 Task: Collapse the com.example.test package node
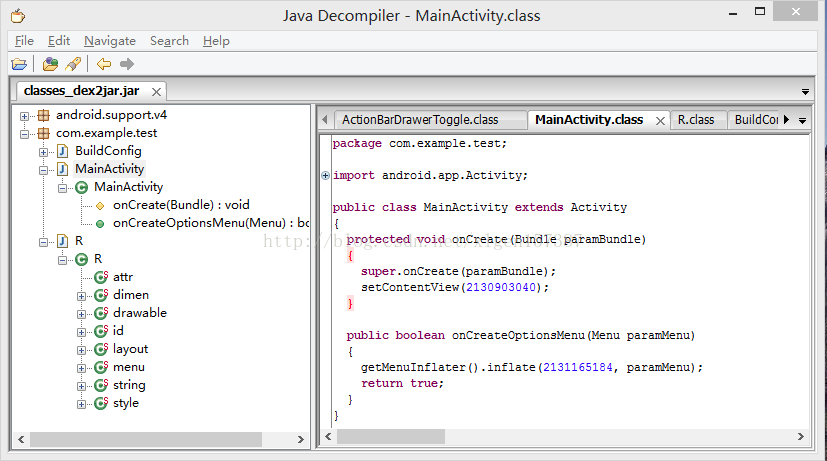click(x=24, y=133)
